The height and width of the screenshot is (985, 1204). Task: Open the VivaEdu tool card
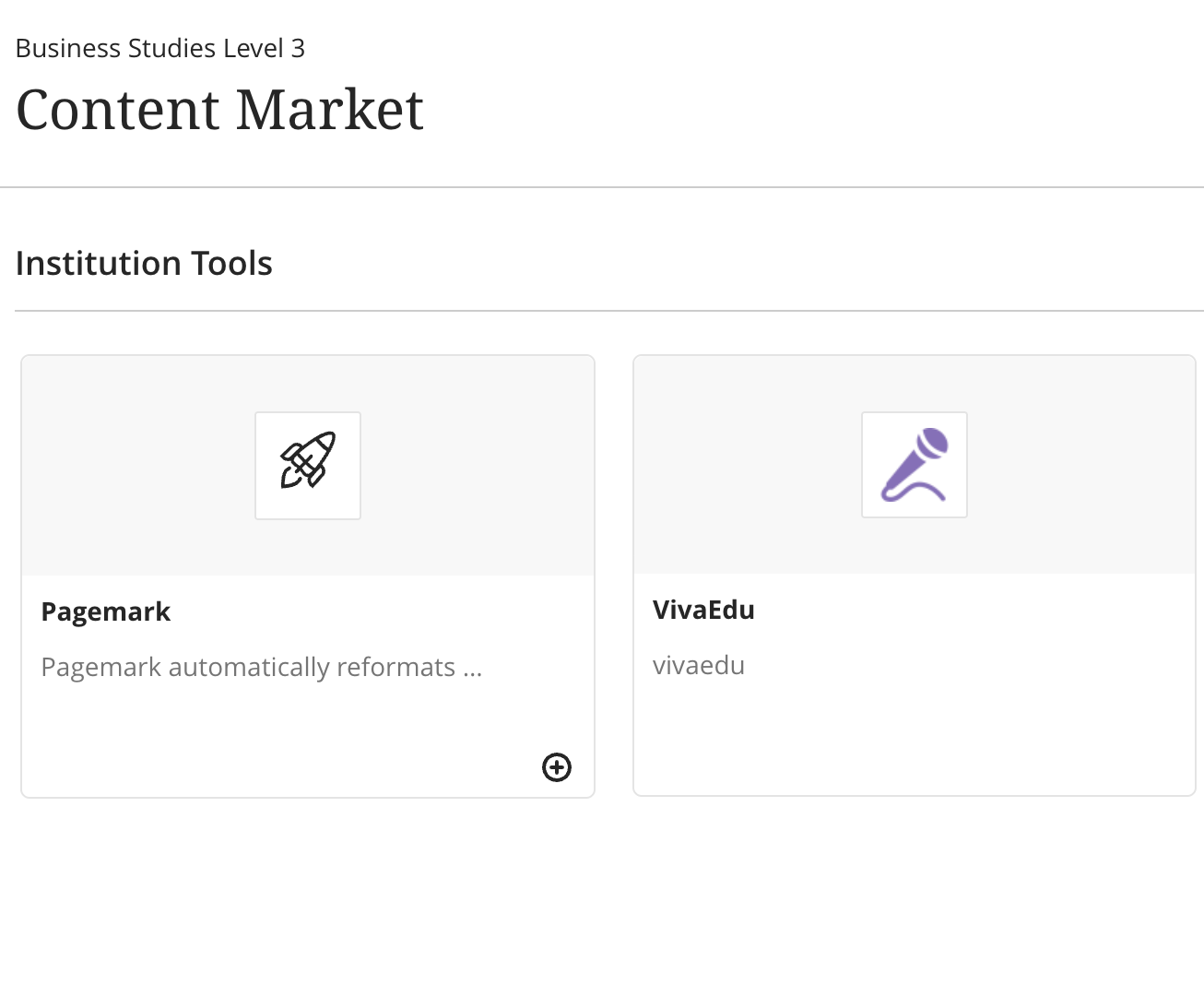(914, 575)
